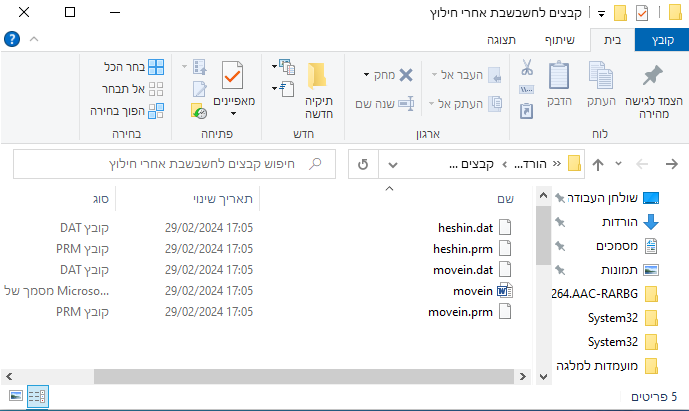Image resolution: width=689 pixels, height=411 pixels.
Task: Refresh the current folder view
Action: coord(362,164)
